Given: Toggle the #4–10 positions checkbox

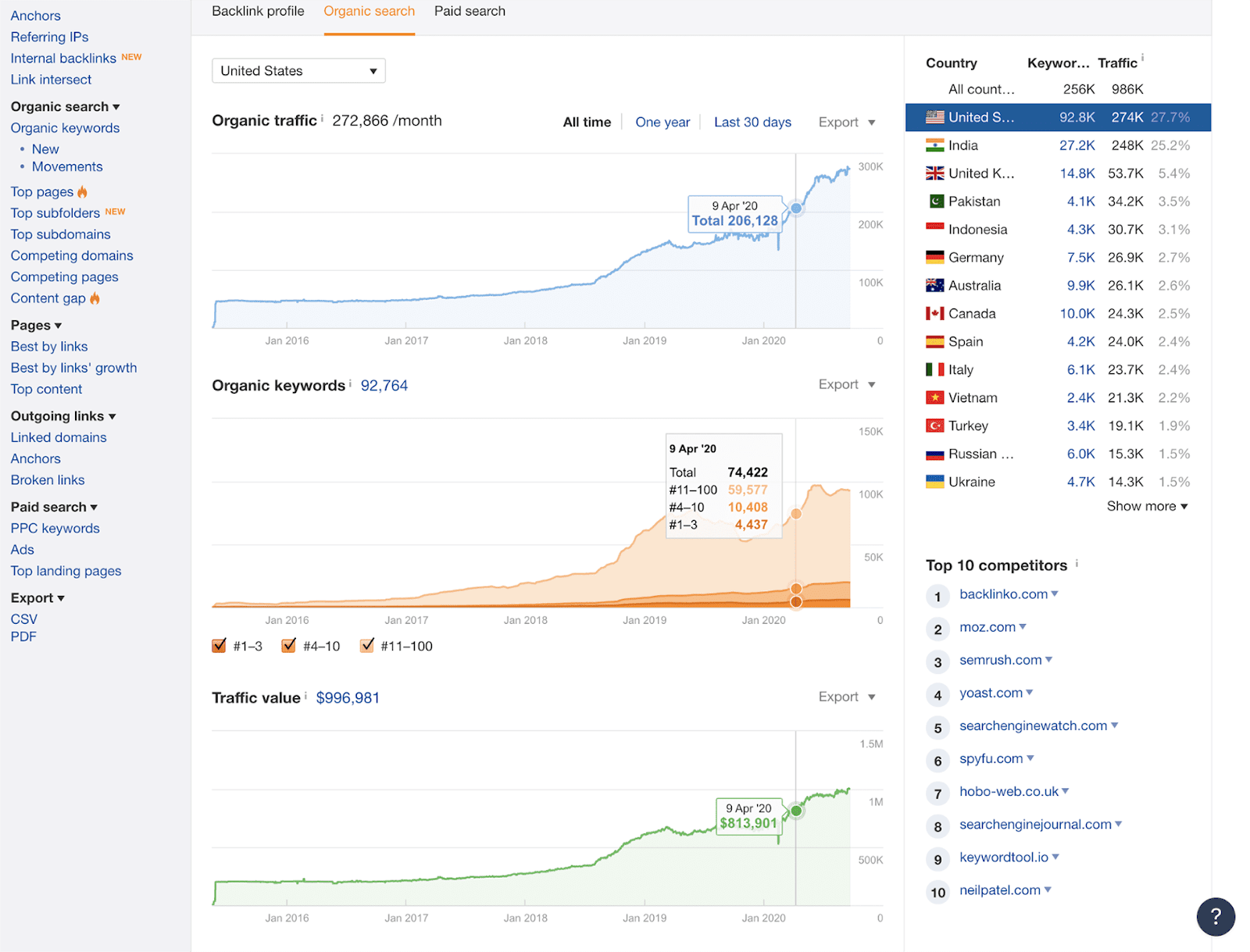Looking at the screenshot, I should [289, 646].
